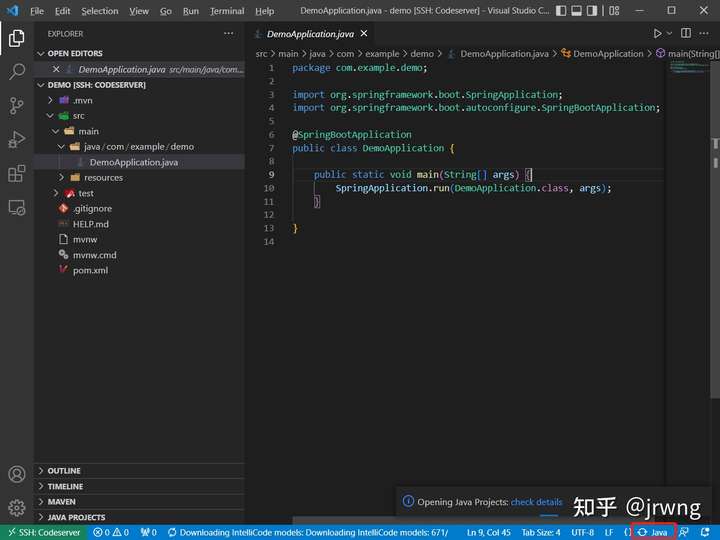Viewport: 720px width, 540px height.
Task: Click the DemoApplication class breadcrumb
Action: 602,54
